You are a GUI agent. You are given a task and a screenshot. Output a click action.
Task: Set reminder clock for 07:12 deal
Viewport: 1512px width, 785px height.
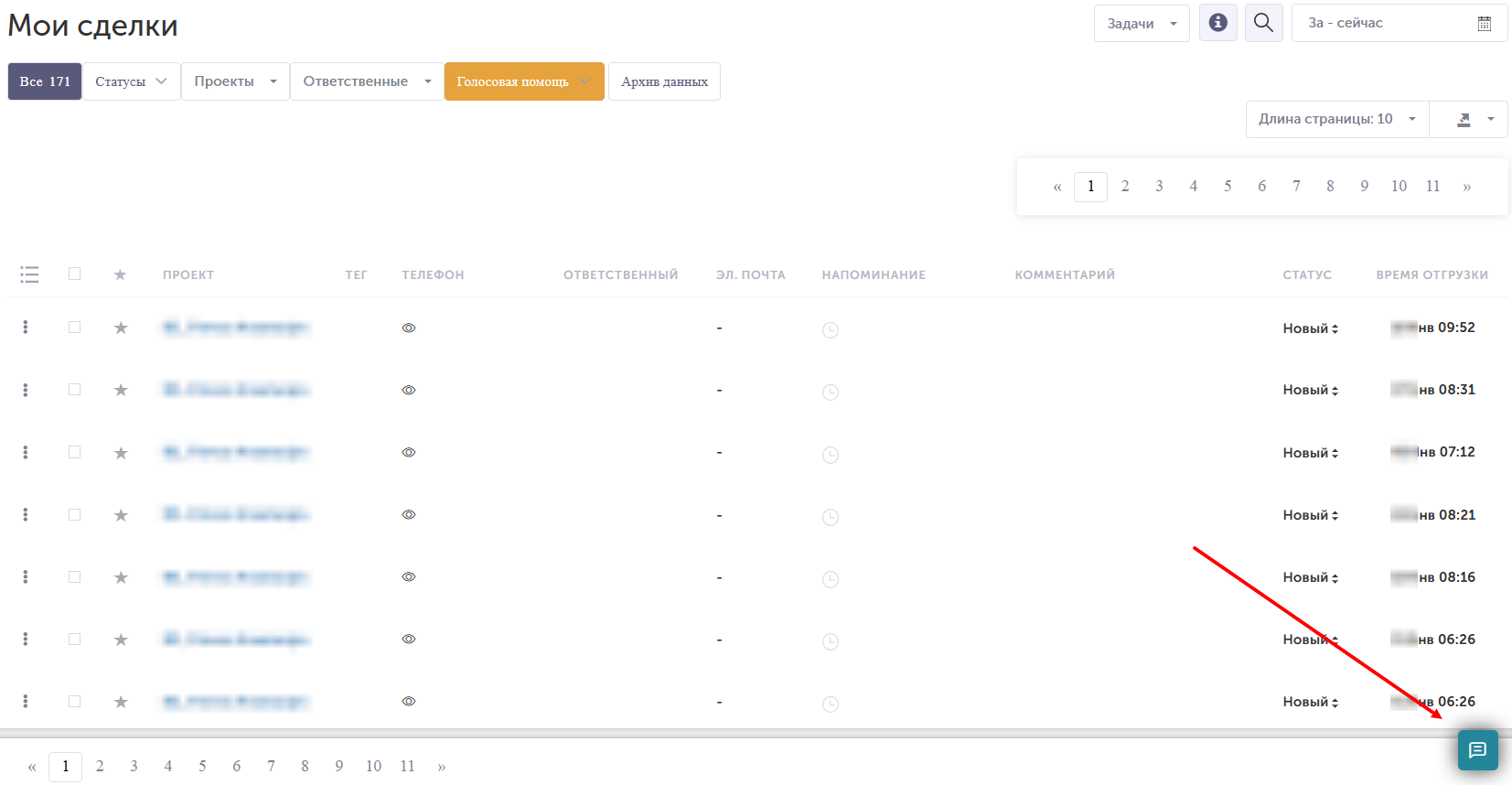click(x=831, y=455)
